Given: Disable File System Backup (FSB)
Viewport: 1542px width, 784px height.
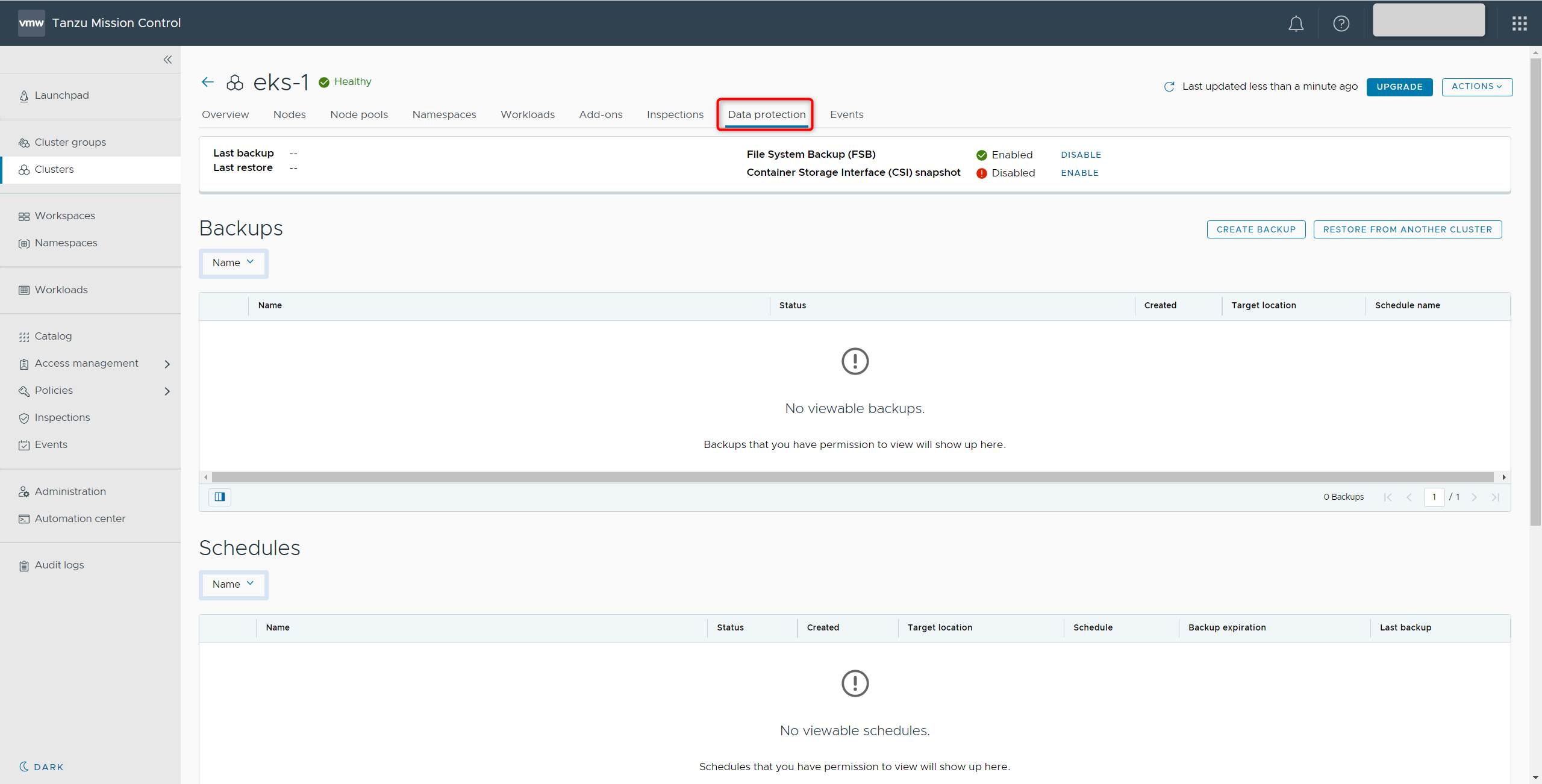Looking at the screenshot, I should 1081,155.
